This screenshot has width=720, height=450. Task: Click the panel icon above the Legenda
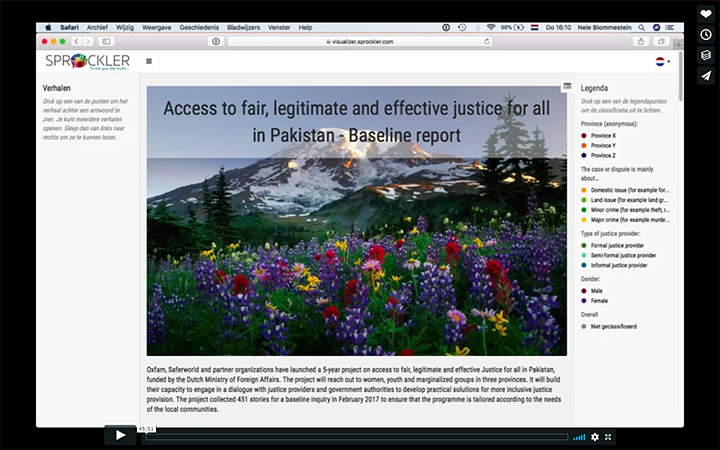coord(568,86)
